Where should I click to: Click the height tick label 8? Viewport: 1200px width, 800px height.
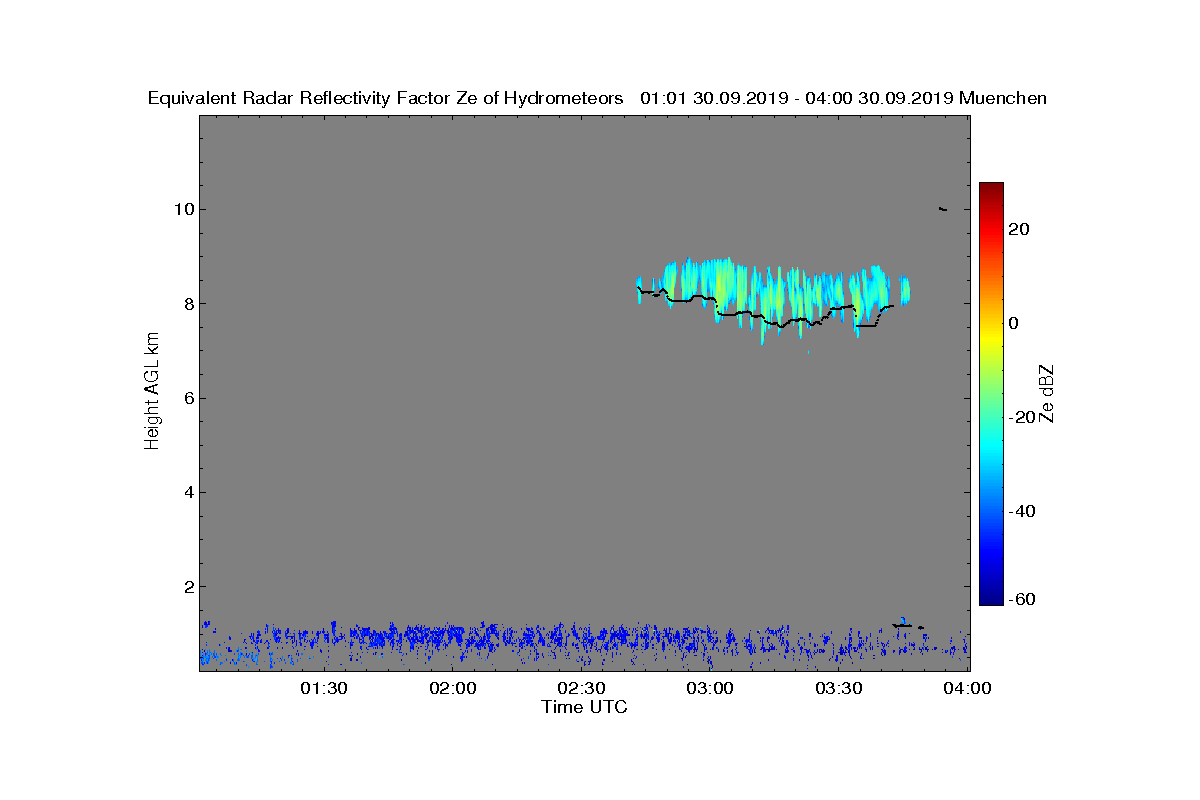click(188, 303)
